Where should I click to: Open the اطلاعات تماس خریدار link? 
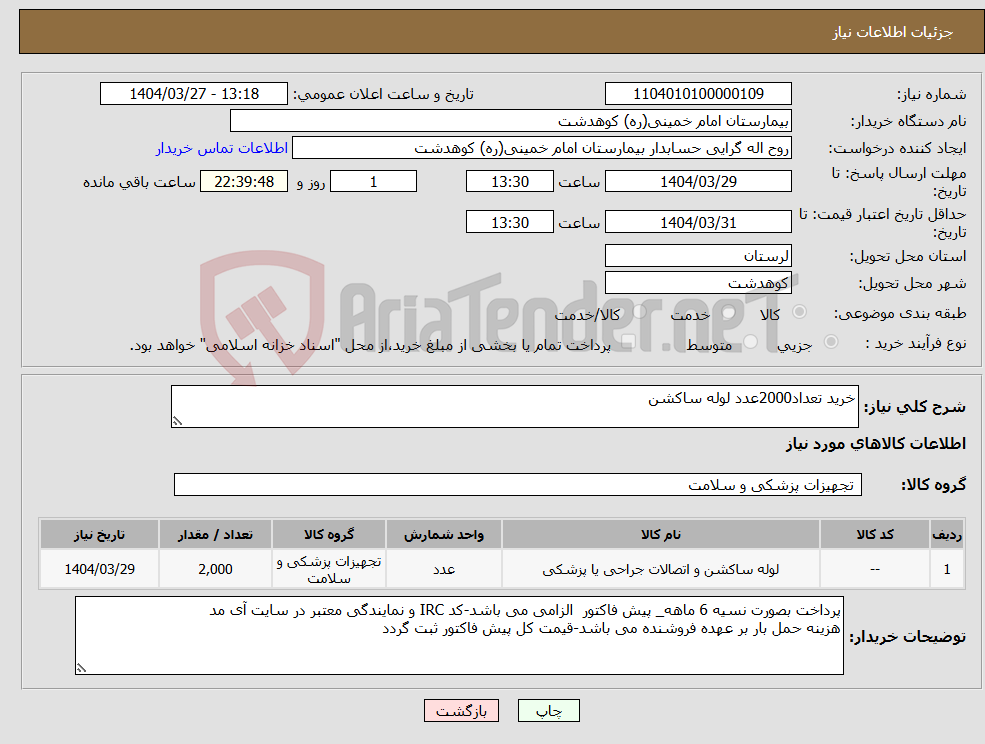click(x=227, y=147)
